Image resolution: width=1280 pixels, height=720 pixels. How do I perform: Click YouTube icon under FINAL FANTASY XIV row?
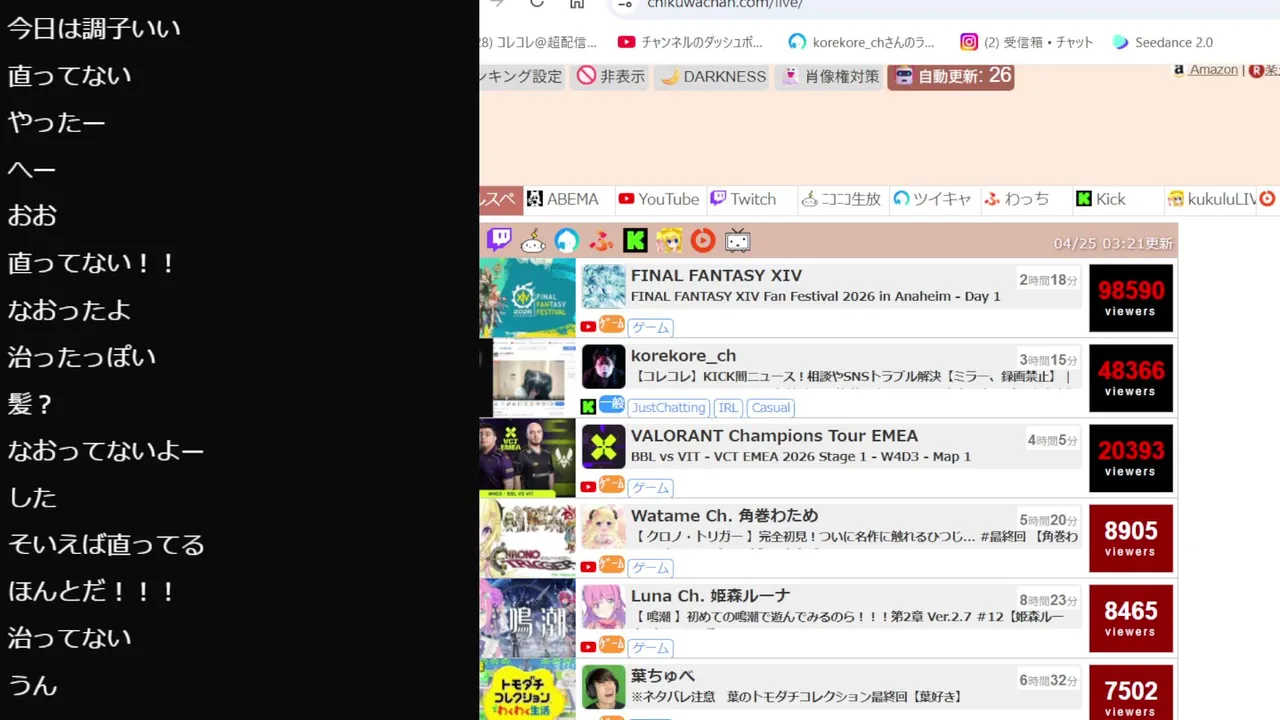click(588, 327)
